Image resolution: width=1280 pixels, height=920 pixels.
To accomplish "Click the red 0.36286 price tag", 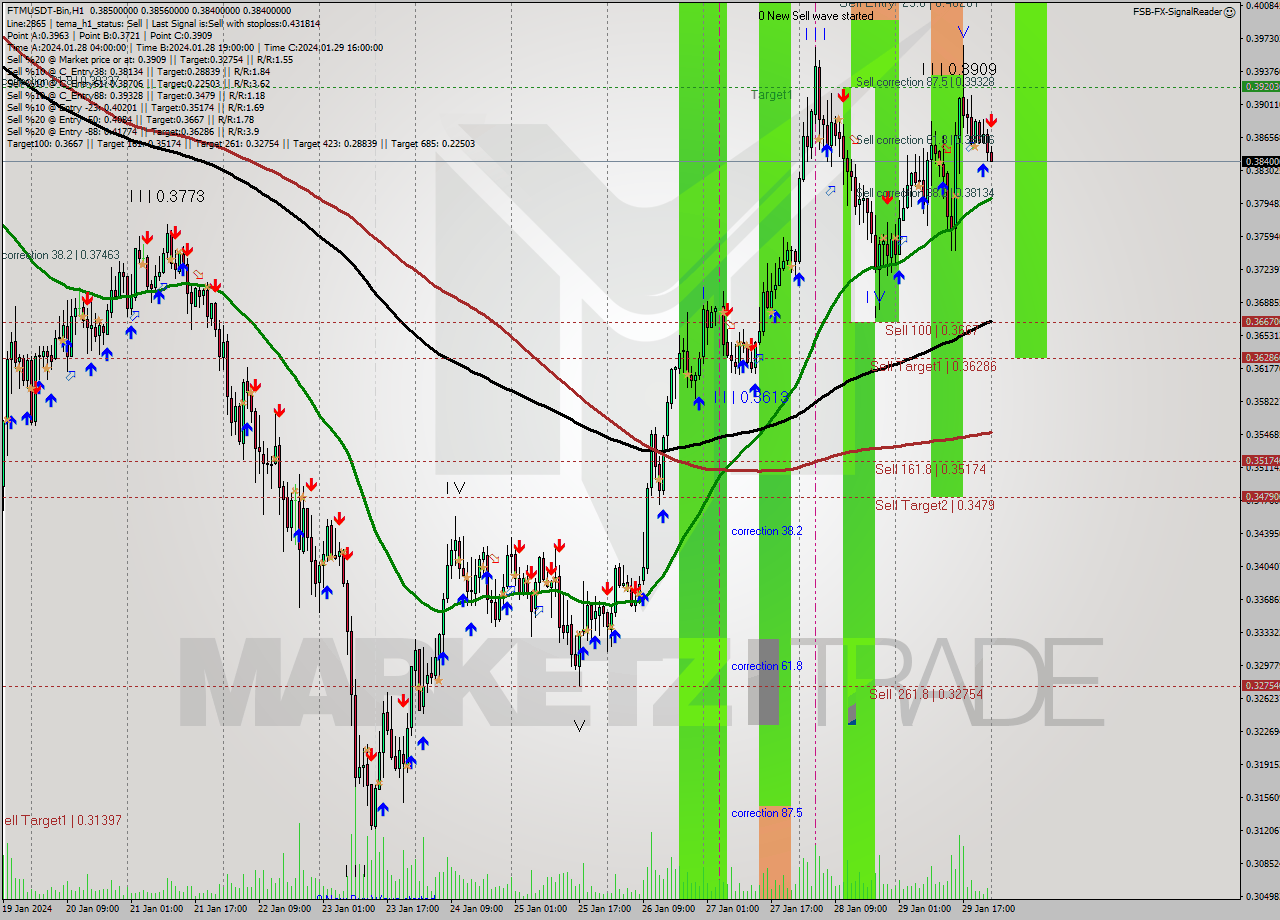I will pos(1260,357).
